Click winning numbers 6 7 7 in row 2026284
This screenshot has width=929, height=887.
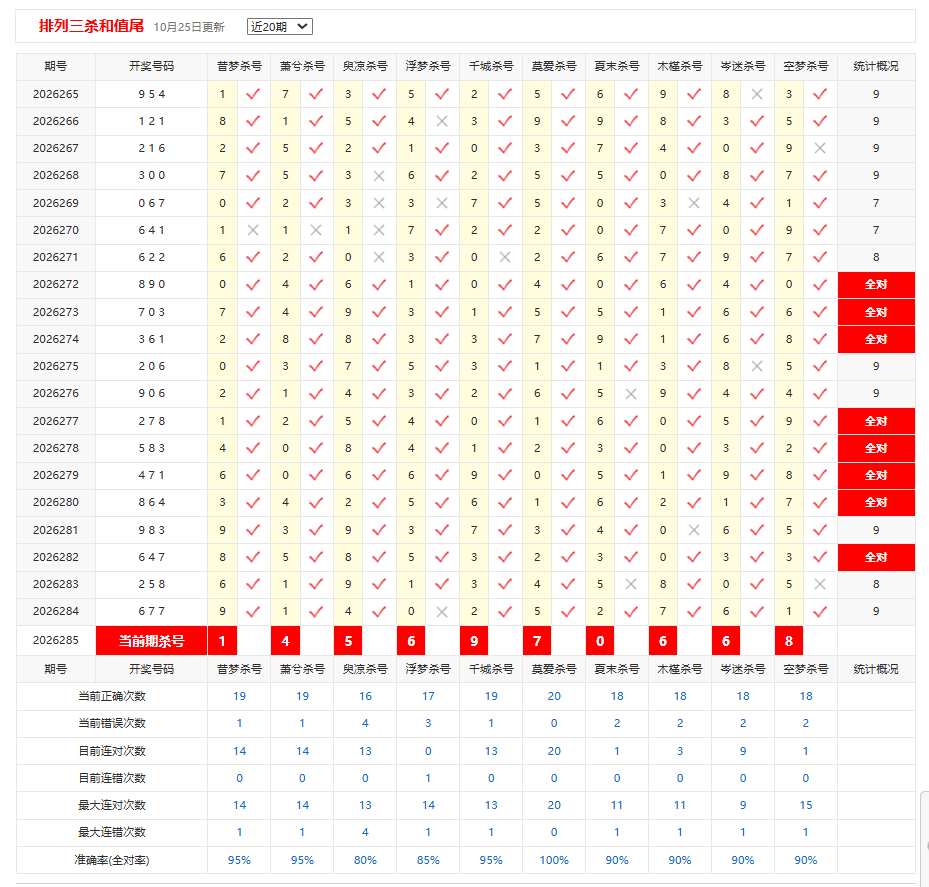coord(152,611)
